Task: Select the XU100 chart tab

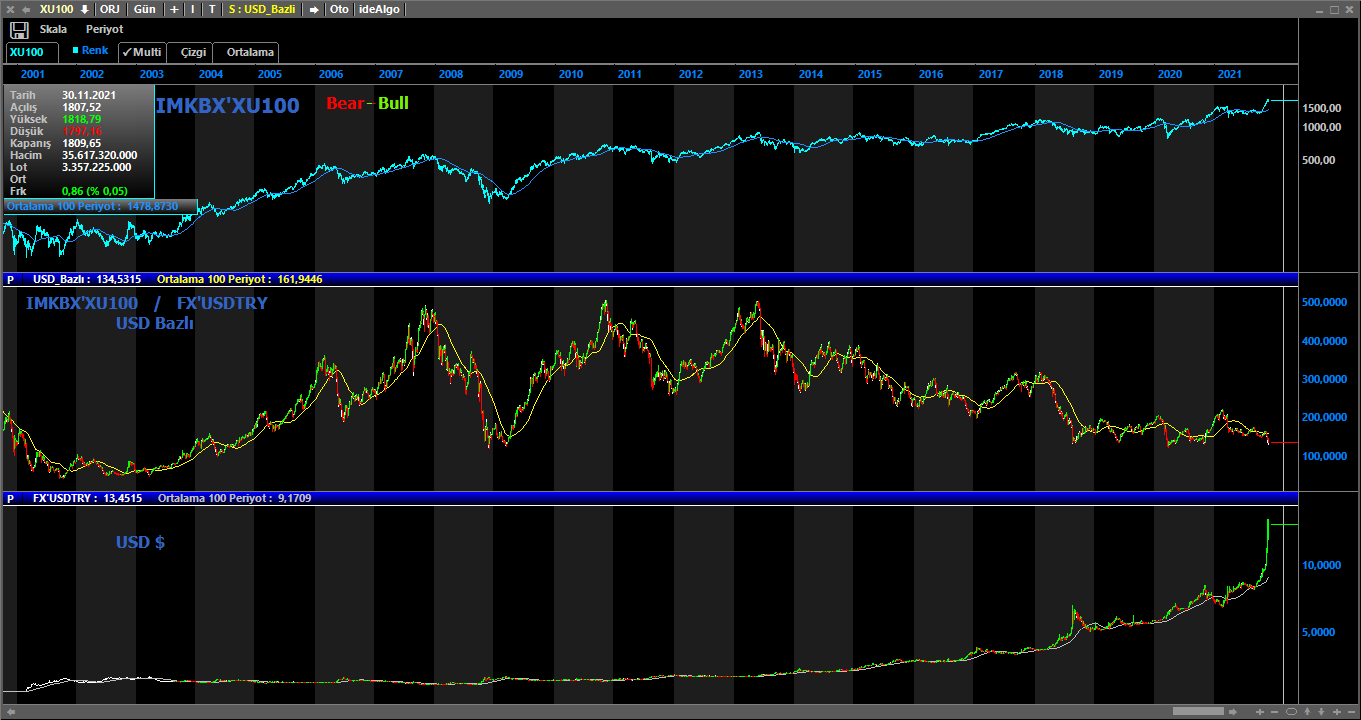Action: coord(32,52)
